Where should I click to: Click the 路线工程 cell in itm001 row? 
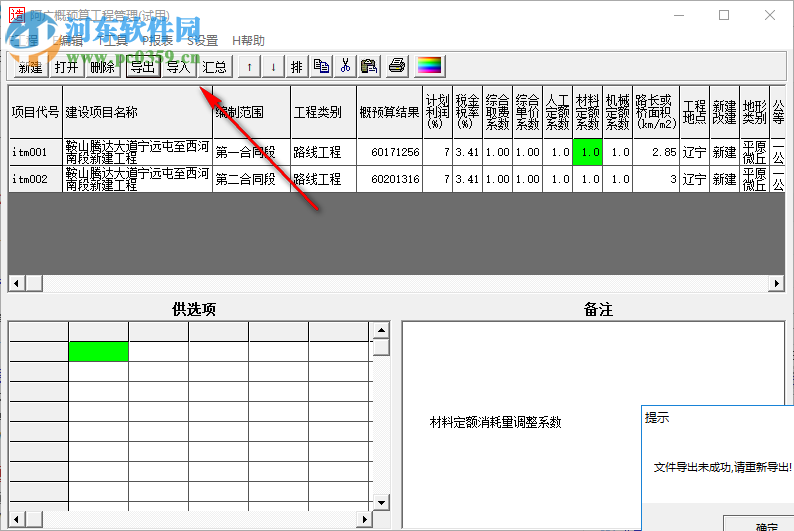click(323, 152)
